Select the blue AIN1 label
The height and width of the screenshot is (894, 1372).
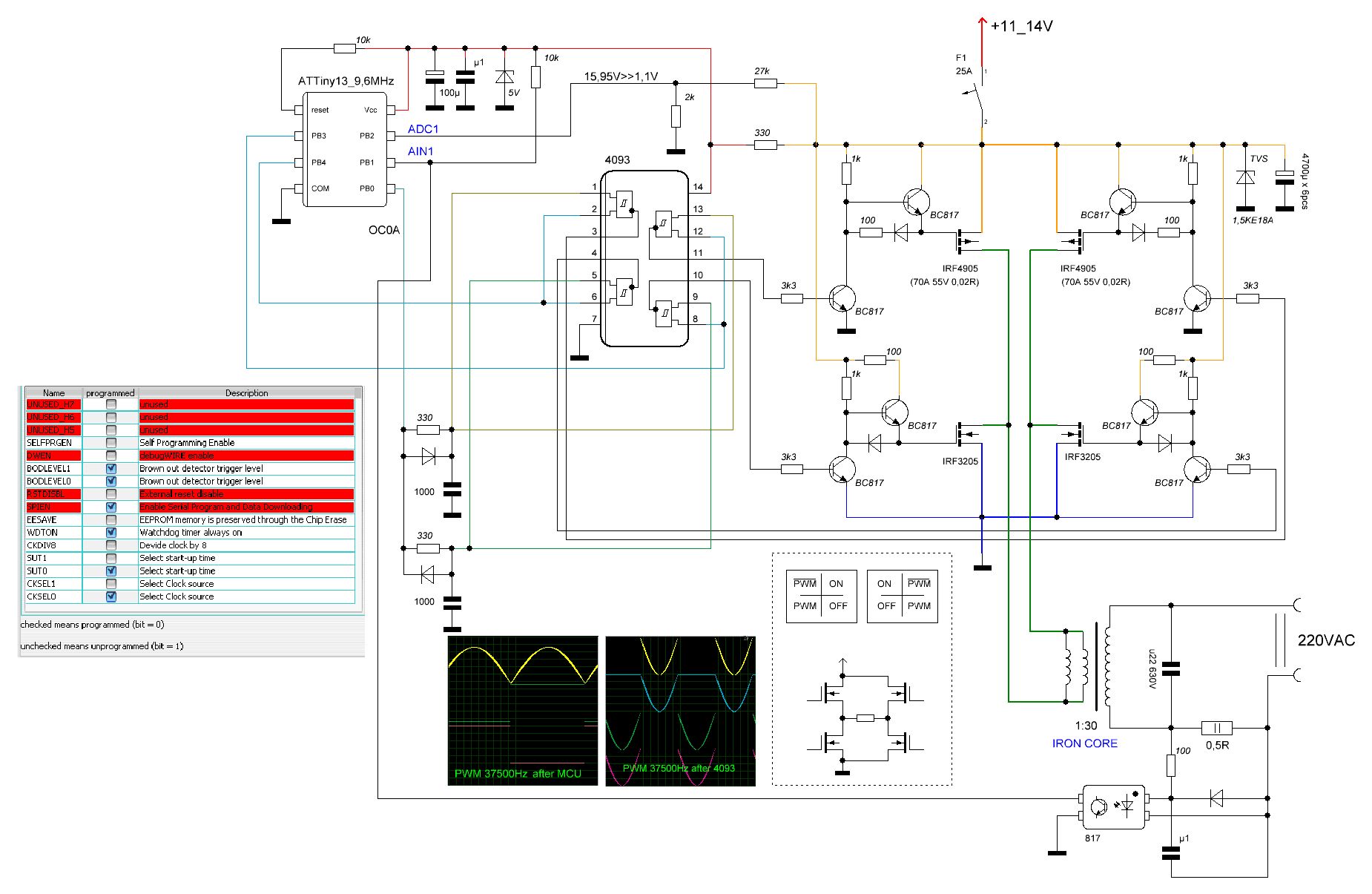pos(420,151)
